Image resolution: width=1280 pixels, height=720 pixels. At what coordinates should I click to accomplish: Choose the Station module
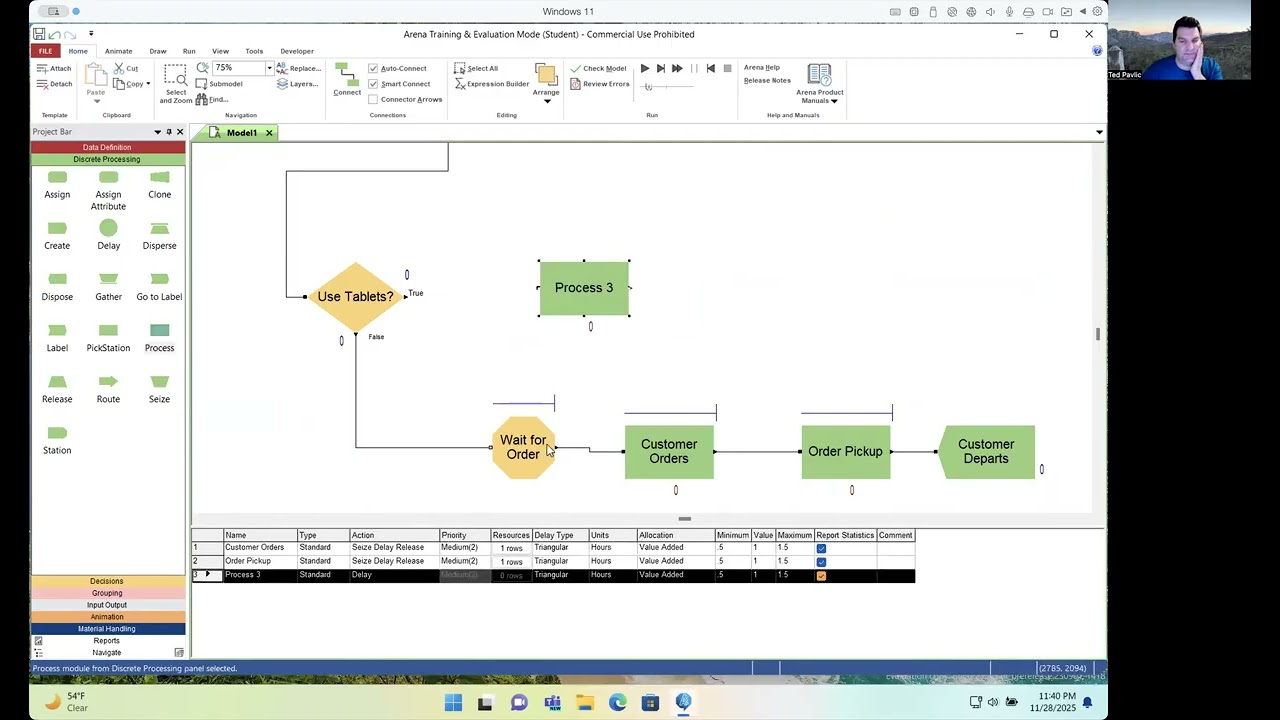[57, 439]
